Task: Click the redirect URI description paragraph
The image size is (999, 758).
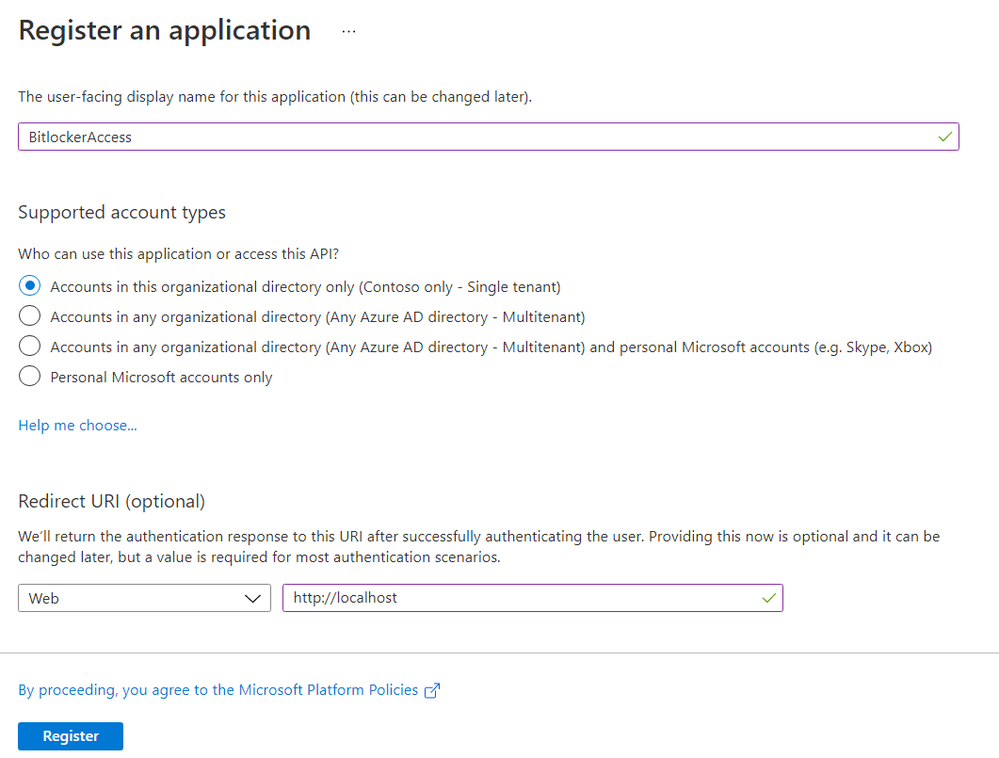Action: pyautogui.click(x=478, y=546)
